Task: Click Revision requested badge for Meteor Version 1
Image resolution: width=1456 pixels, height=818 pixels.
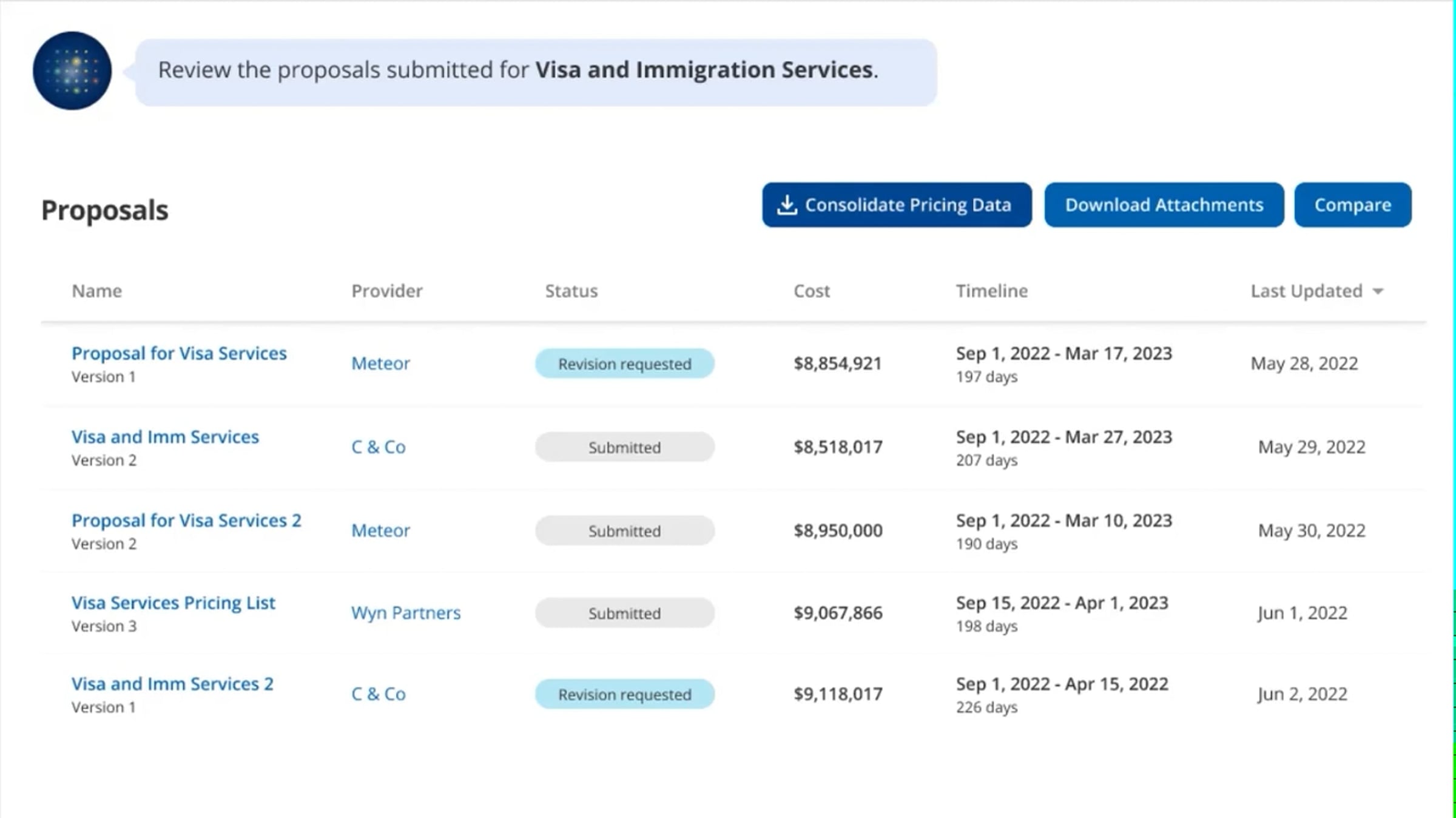Action: click(624, 363)
